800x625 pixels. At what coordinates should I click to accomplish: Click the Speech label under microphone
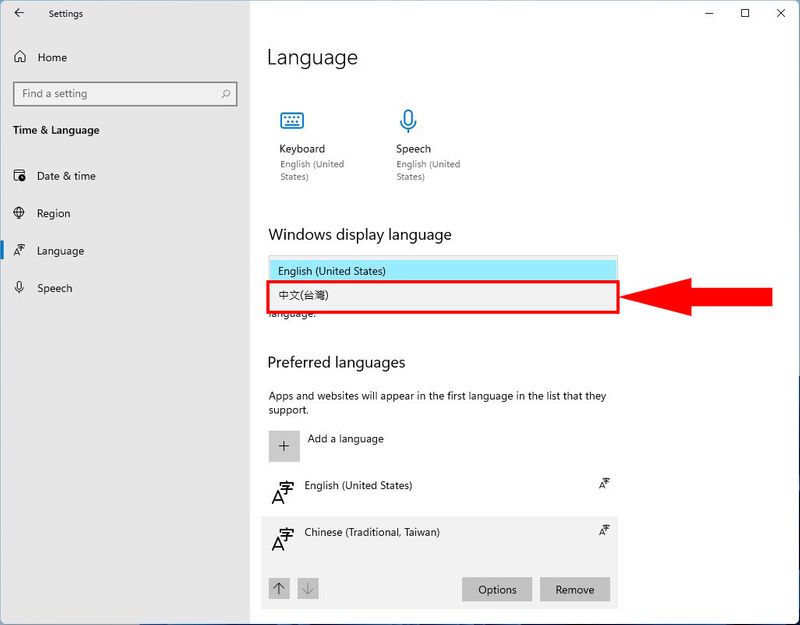point(413,148)
